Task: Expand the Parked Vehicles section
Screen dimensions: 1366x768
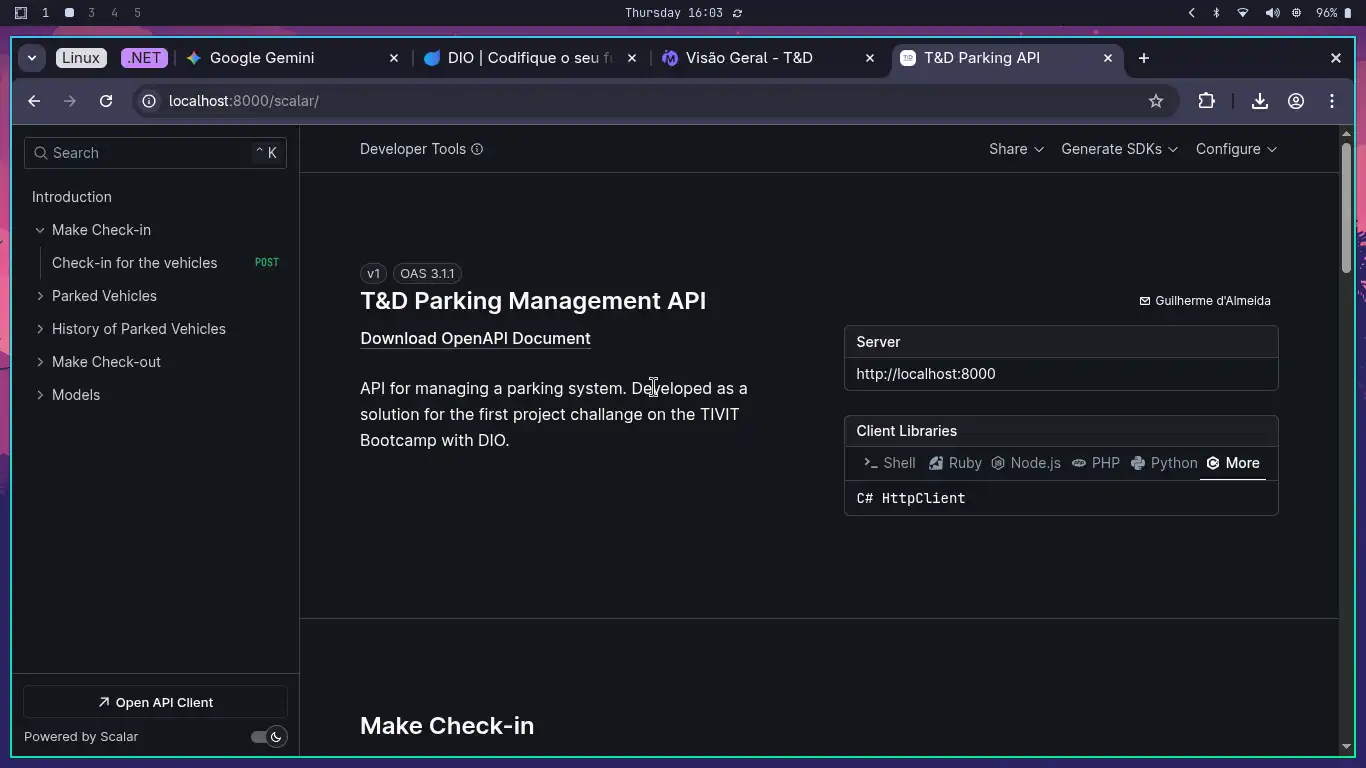Action: pyautogui.click(x=40, y=296)
